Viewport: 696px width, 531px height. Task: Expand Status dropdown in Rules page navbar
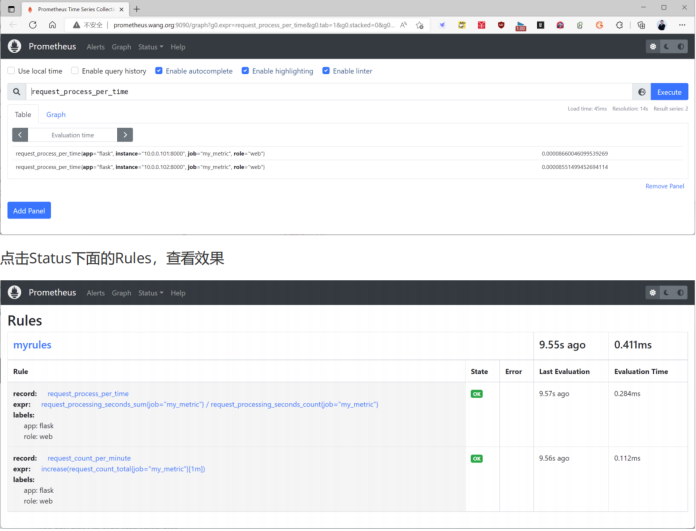[150, 293]
